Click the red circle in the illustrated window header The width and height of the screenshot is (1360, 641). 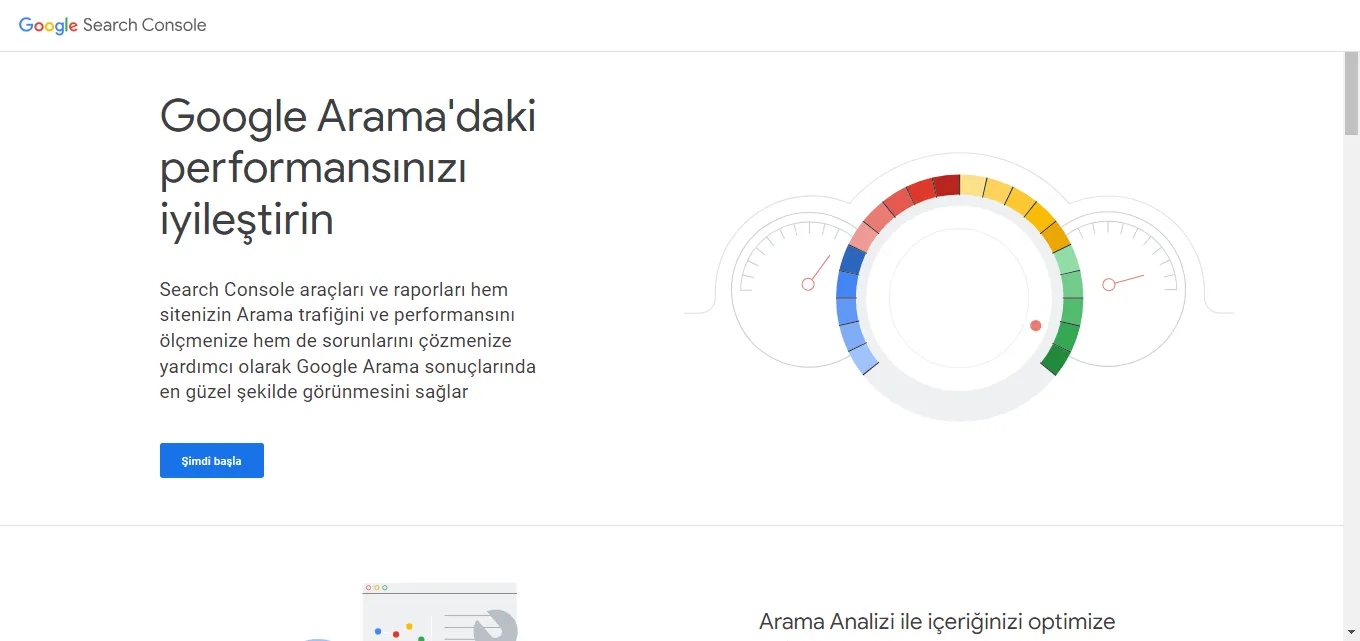click(368, 587)
